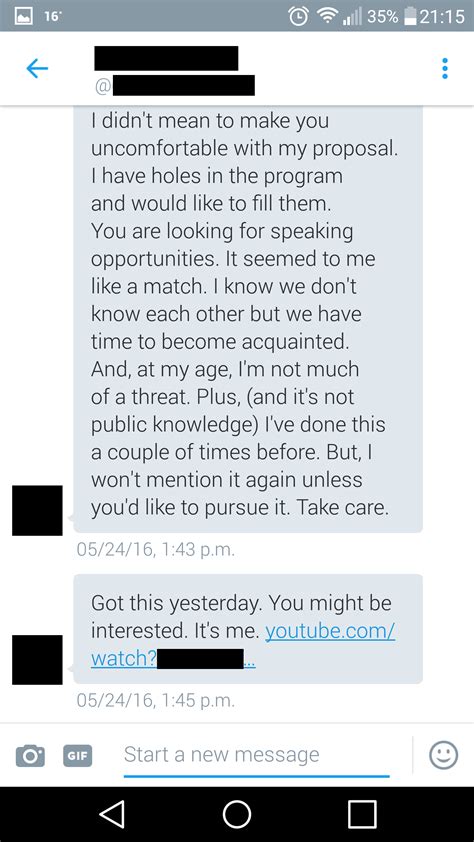
Task: Tap sender avatar beside YouTube message
Action: click(x=37, y=659)
